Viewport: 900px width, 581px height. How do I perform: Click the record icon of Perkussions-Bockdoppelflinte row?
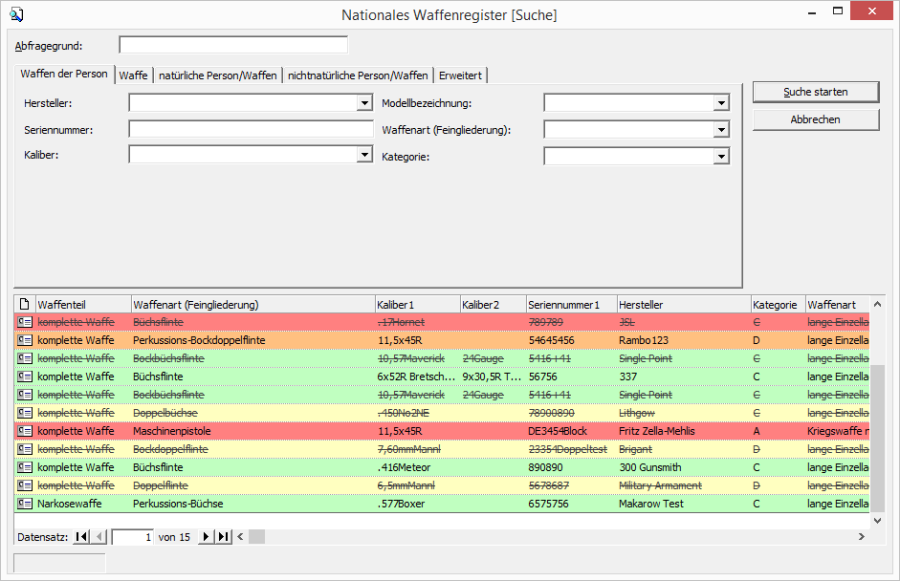25,340
